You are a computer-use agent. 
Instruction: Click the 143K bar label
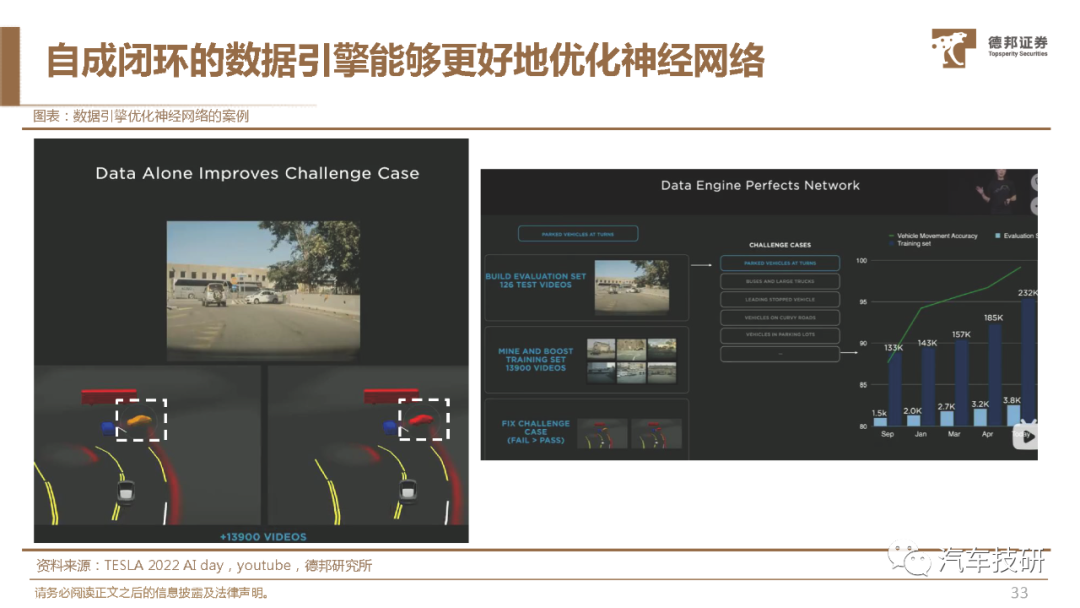pos(927,343)
